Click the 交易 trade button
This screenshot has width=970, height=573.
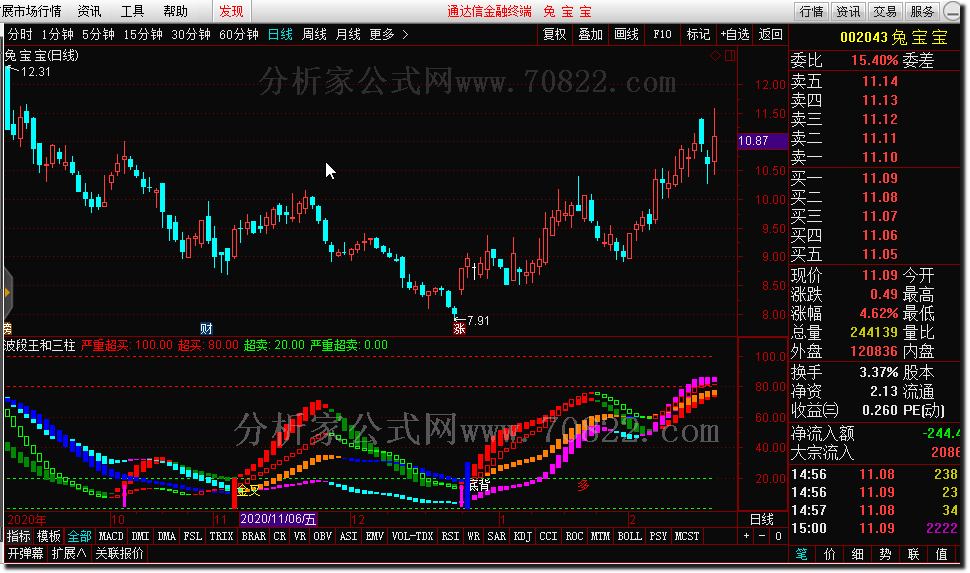885,11
